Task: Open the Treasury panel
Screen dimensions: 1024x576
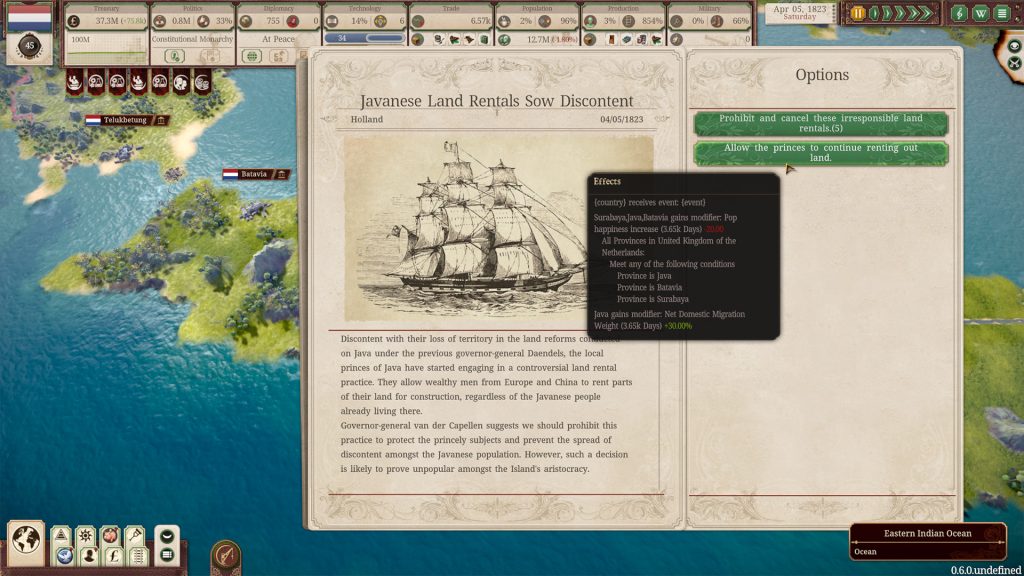Action: [106, 21]
